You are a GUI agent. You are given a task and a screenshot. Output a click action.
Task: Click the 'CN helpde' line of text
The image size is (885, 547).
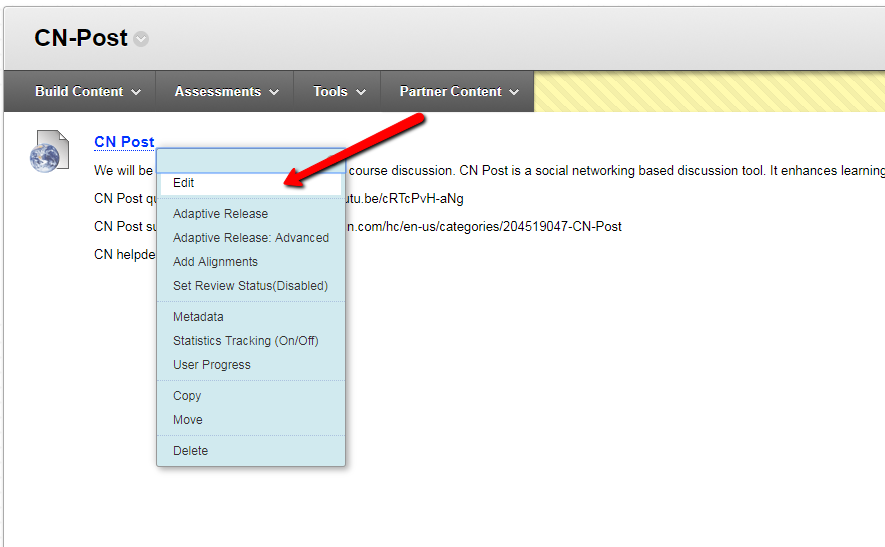pos(124,255)
